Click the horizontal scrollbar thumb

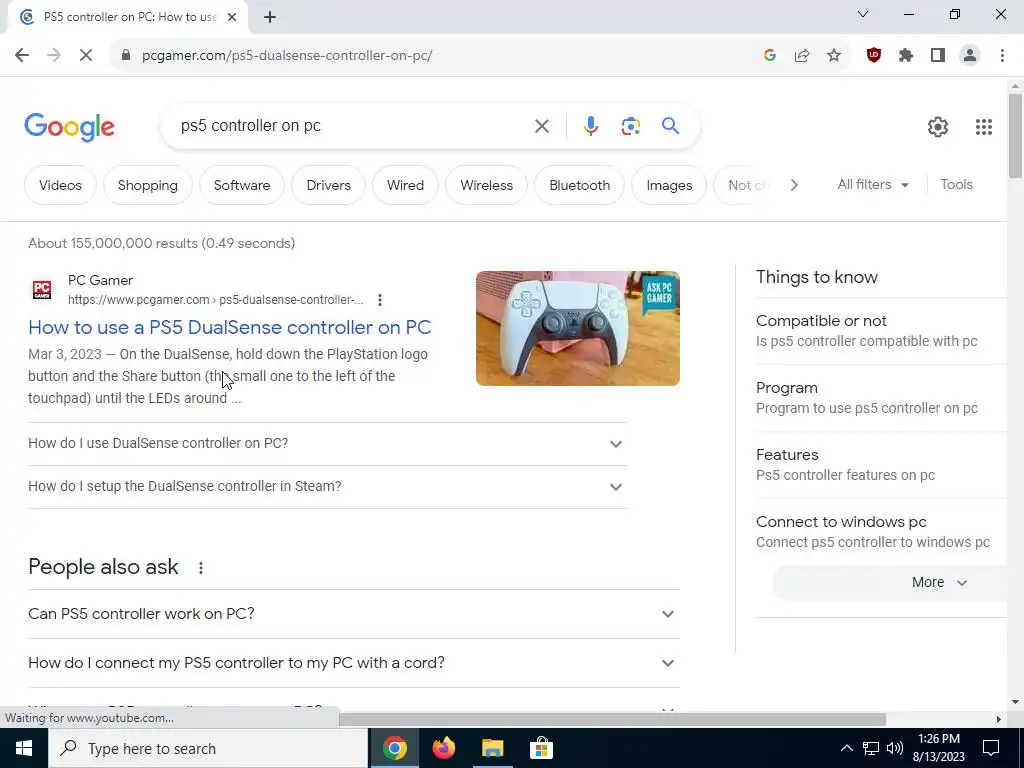pyautogui.click(x=612, y=720)
